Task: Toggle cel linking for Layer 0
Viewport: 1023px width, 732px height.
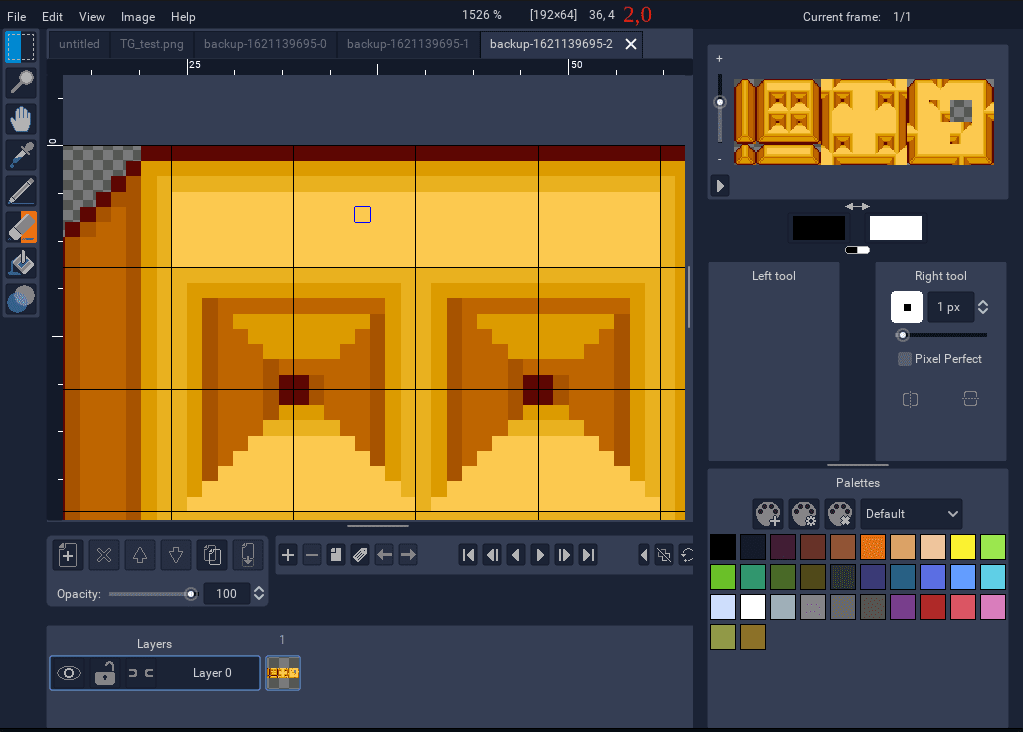Action: click(x=140, y=673)
